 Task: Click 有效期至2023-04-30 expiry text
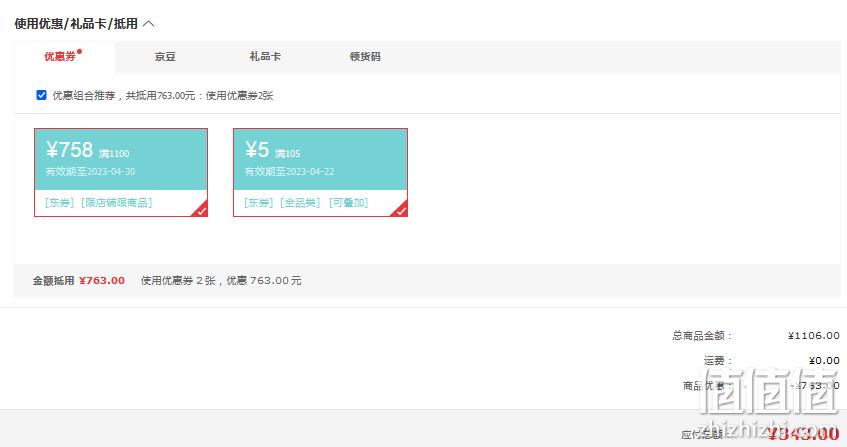tap(90, 172)
